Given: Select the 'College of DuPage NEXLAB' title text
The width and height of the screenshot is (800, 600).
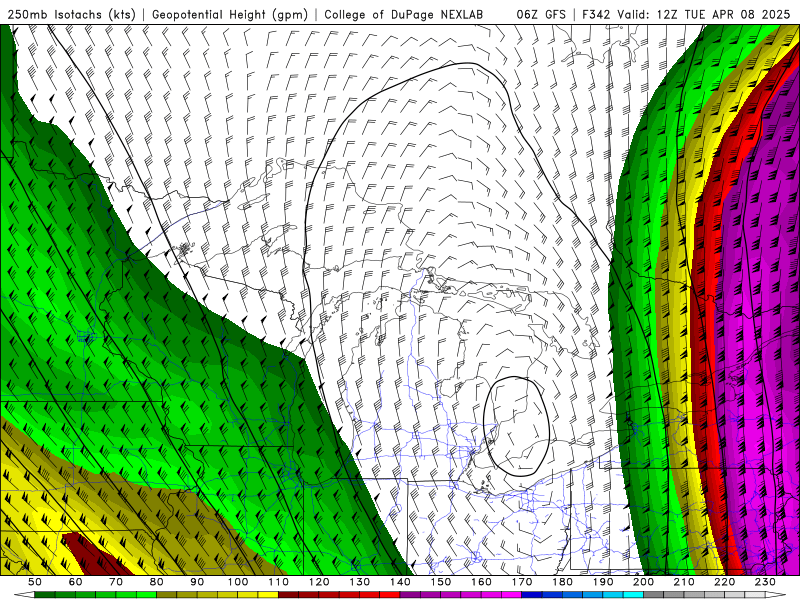Looking at the screenshot, I should point(404,14).
